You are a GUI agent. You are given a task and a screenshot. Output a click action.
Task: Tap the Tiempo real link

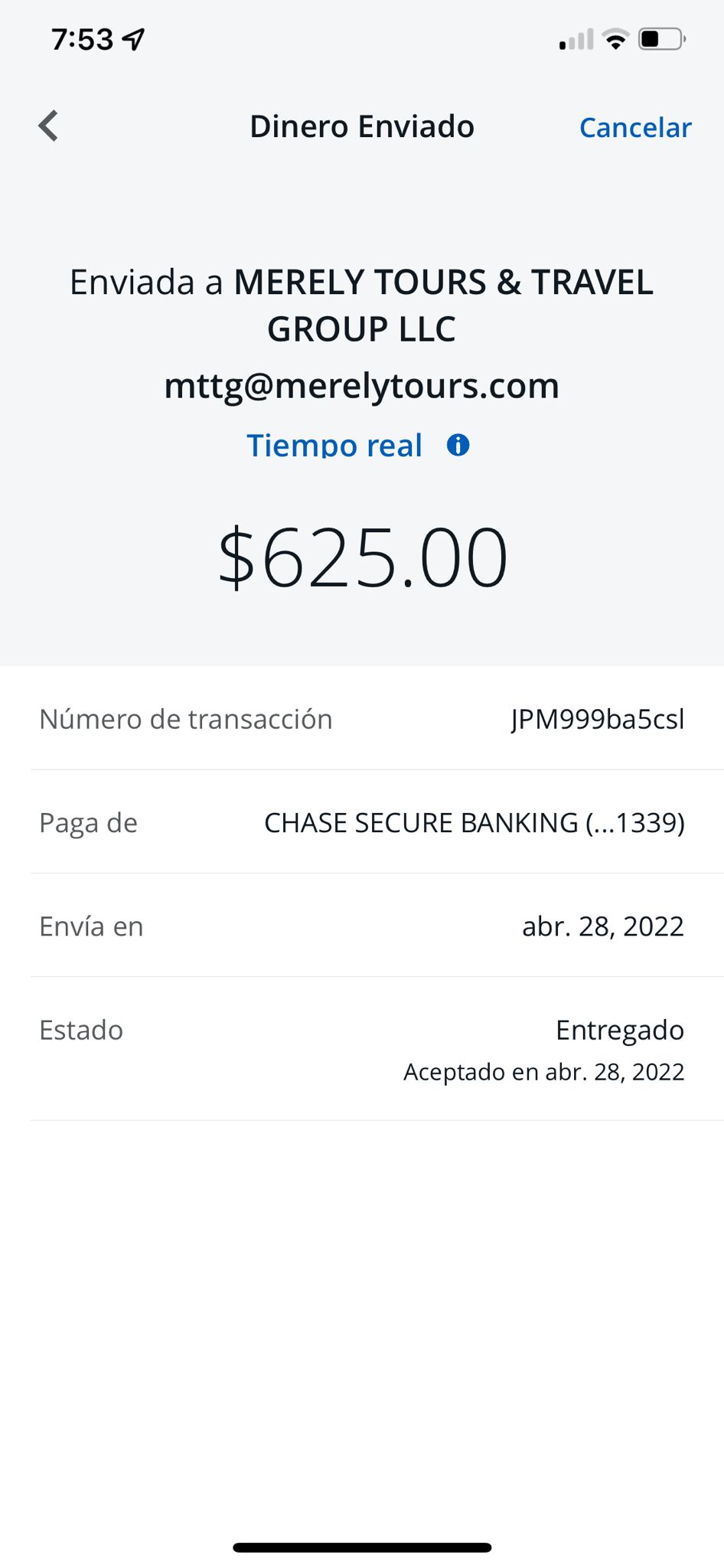coord(334,446)
